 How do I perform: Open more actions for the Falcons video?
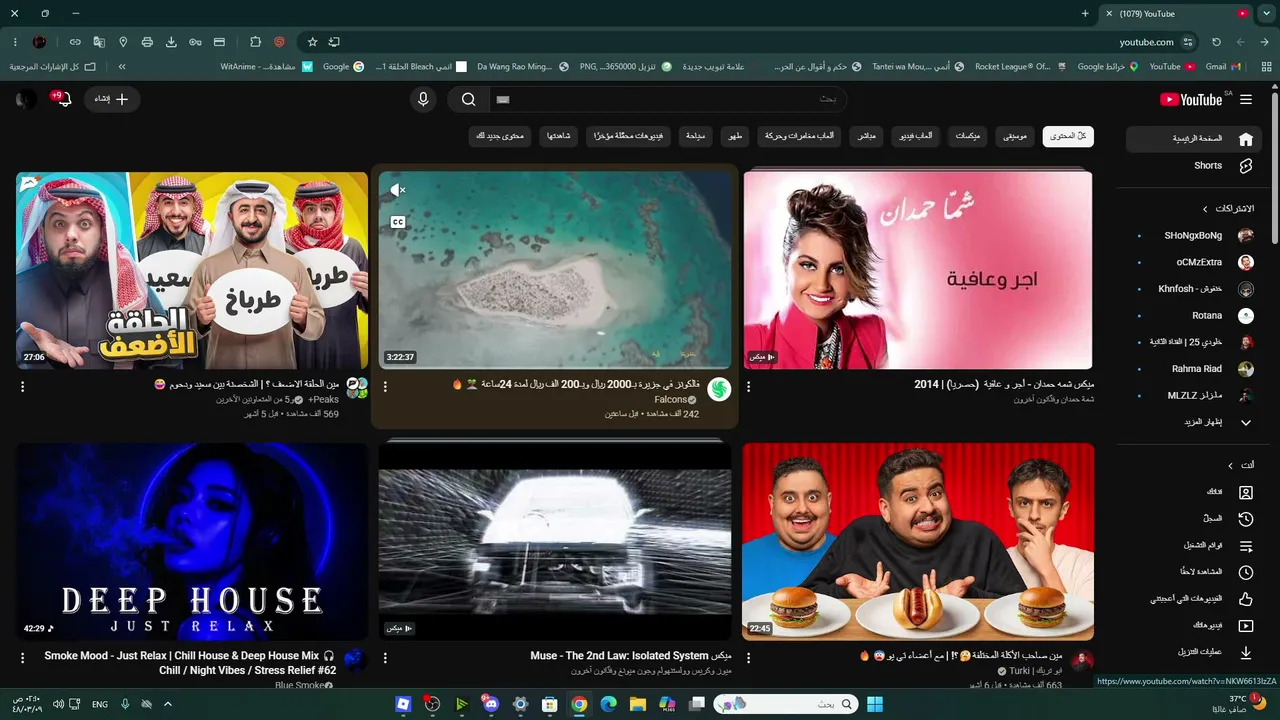(385, 386)
